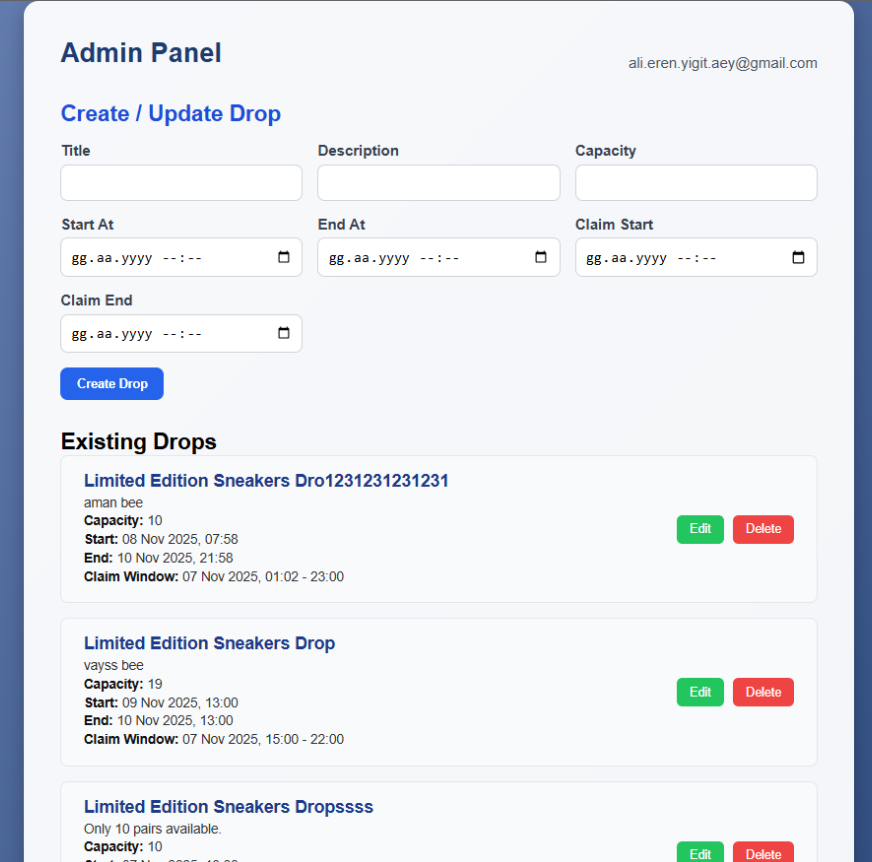Delete the Dro1231231231231 sneakers drop
The image size is (872, 862).
click(763, 529)
